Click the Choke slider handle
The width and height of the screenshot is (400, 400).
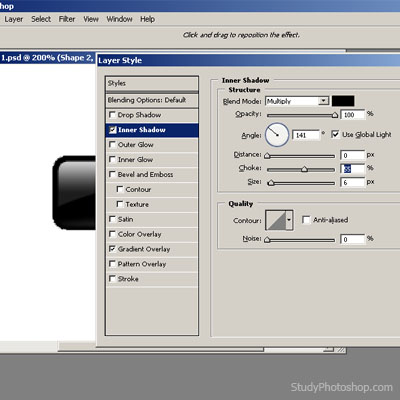(304, 169)
